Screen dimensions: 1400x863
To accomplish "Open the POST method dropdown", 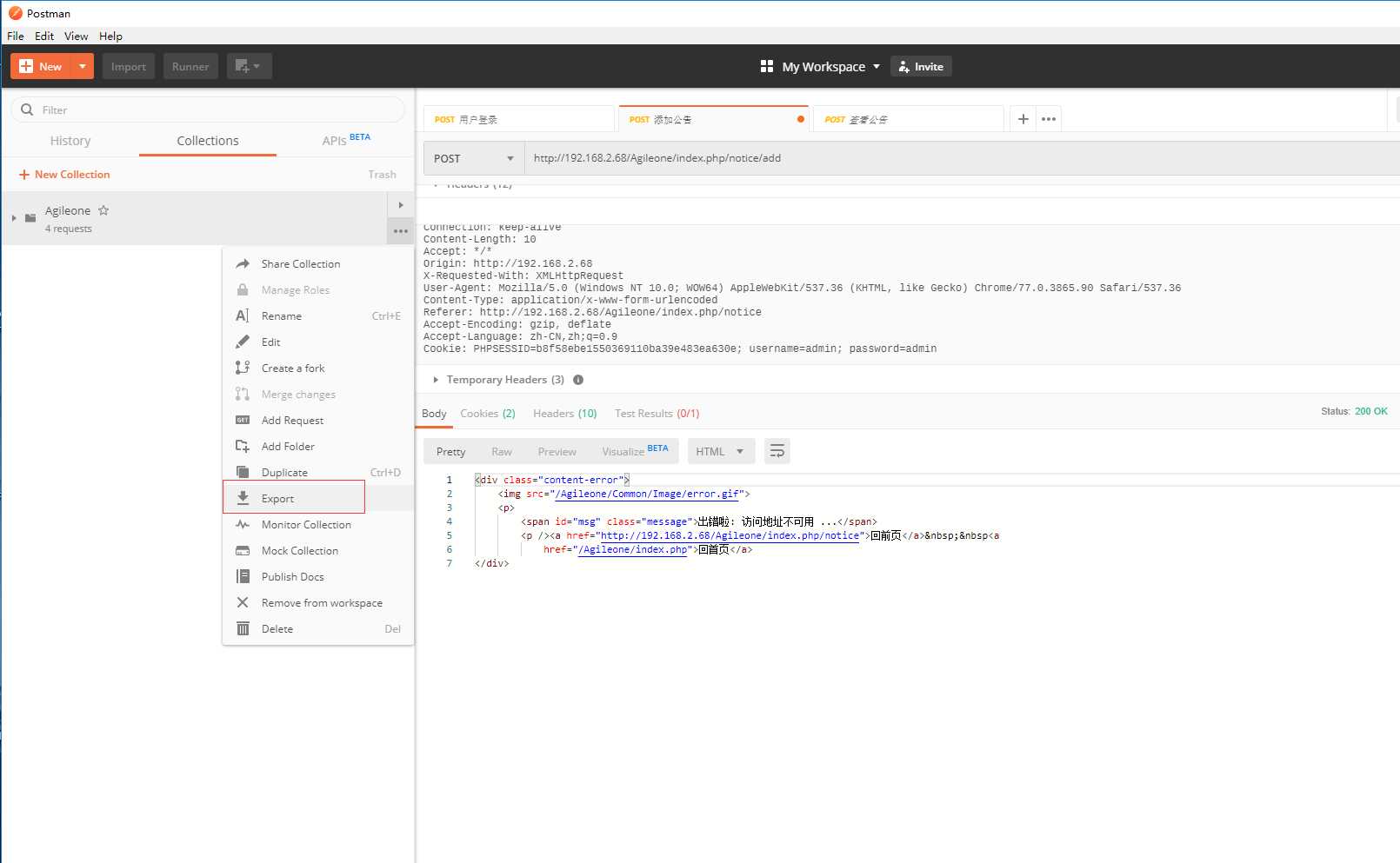I will 474,158.
